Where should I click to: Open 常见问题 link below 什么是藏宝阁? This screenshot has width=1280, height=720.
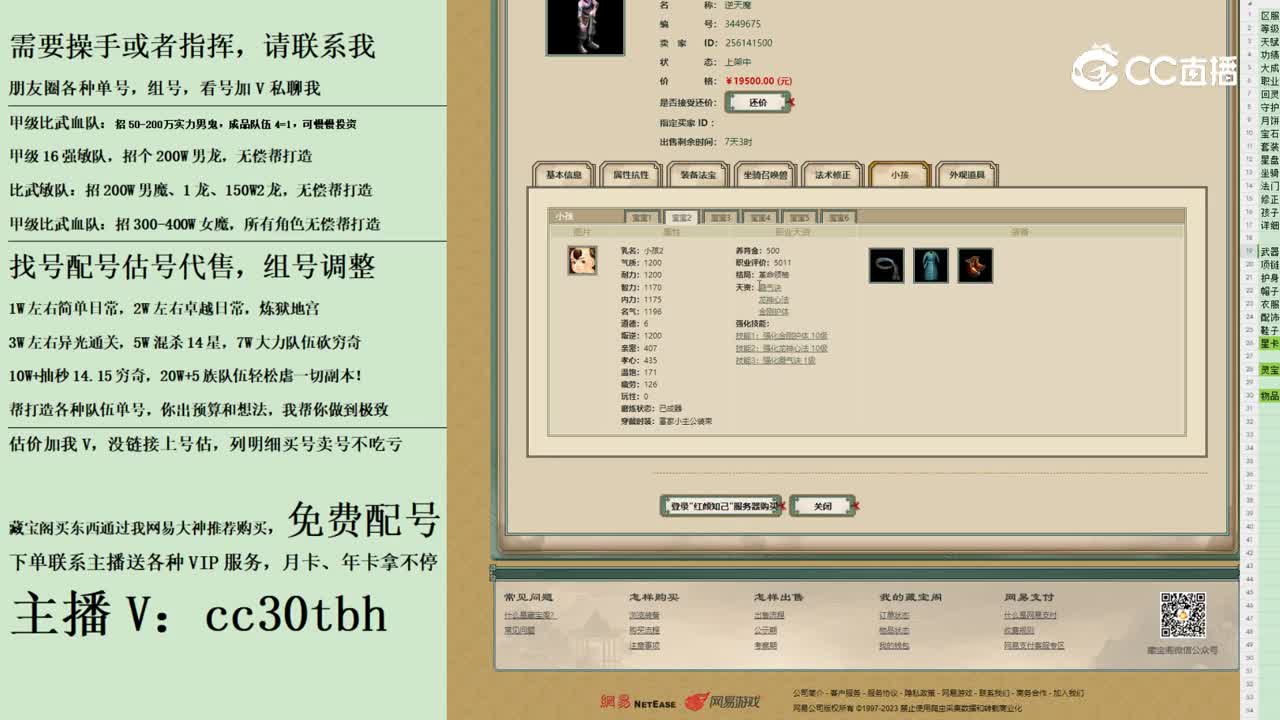pyautogui.click(x=519, y=630)
